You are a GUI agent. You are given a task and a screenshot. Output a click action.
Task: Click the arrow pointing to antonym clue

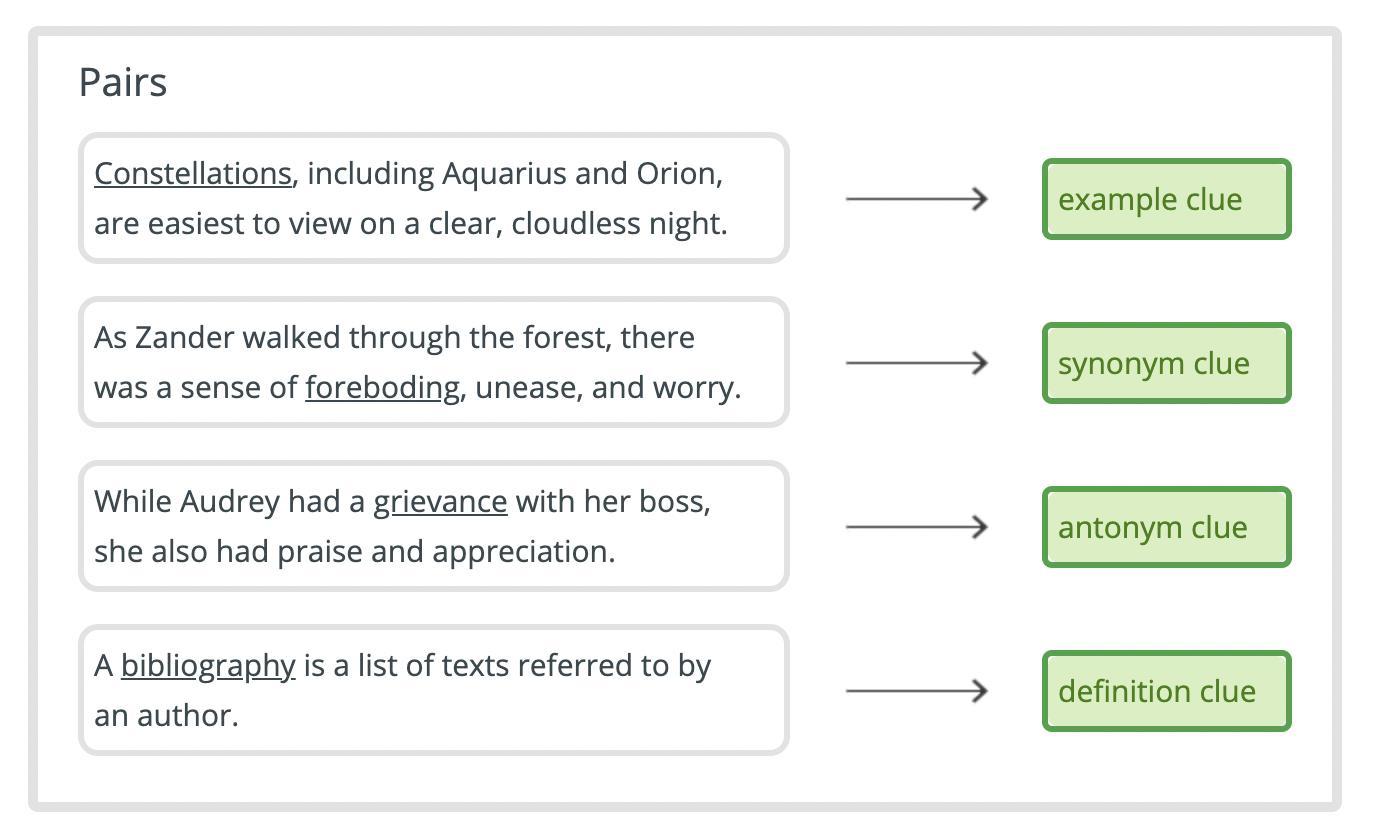point(917,527)
